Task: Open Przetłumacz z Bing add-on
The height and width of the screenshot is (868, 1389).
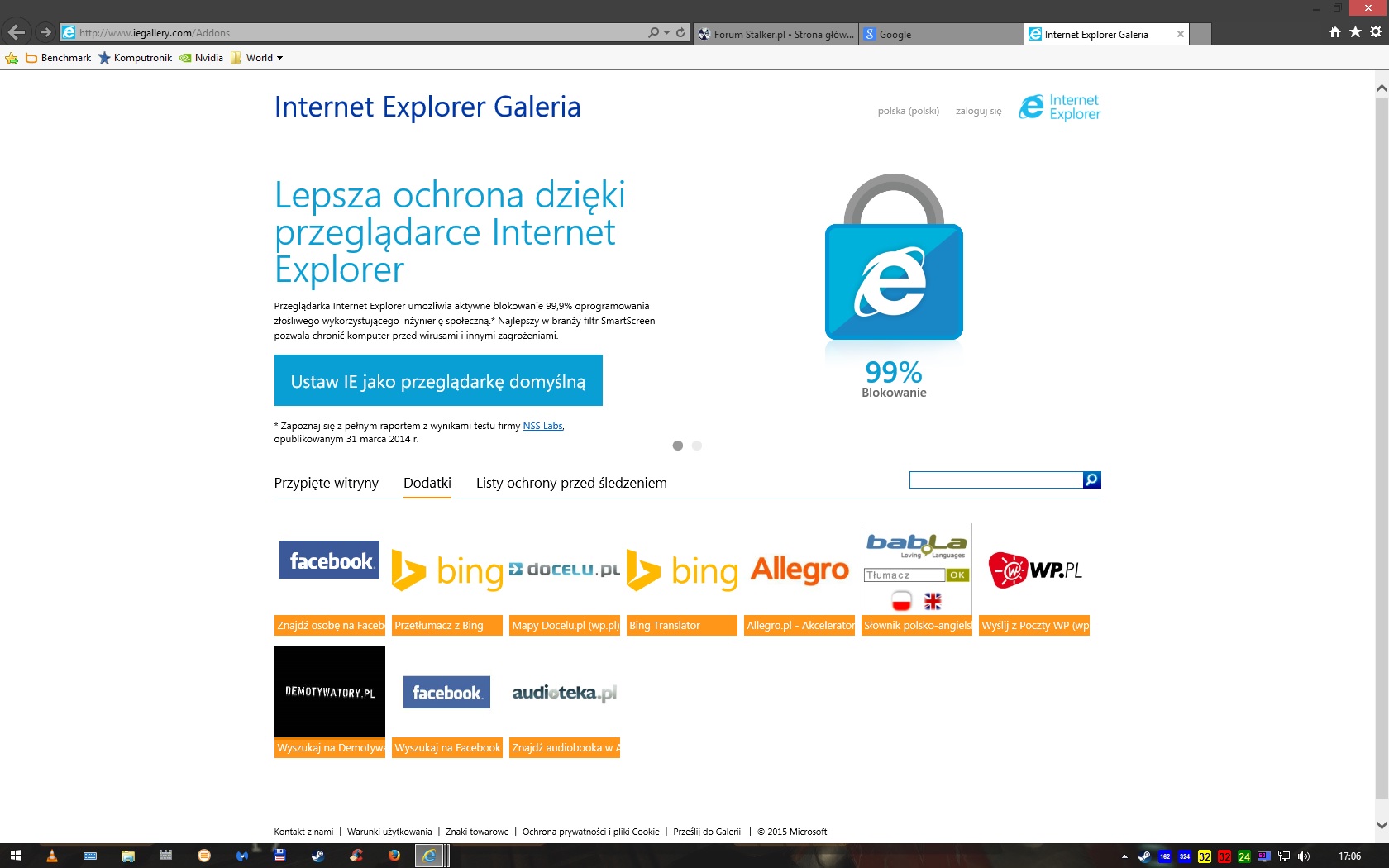Action: coord(447,579)
